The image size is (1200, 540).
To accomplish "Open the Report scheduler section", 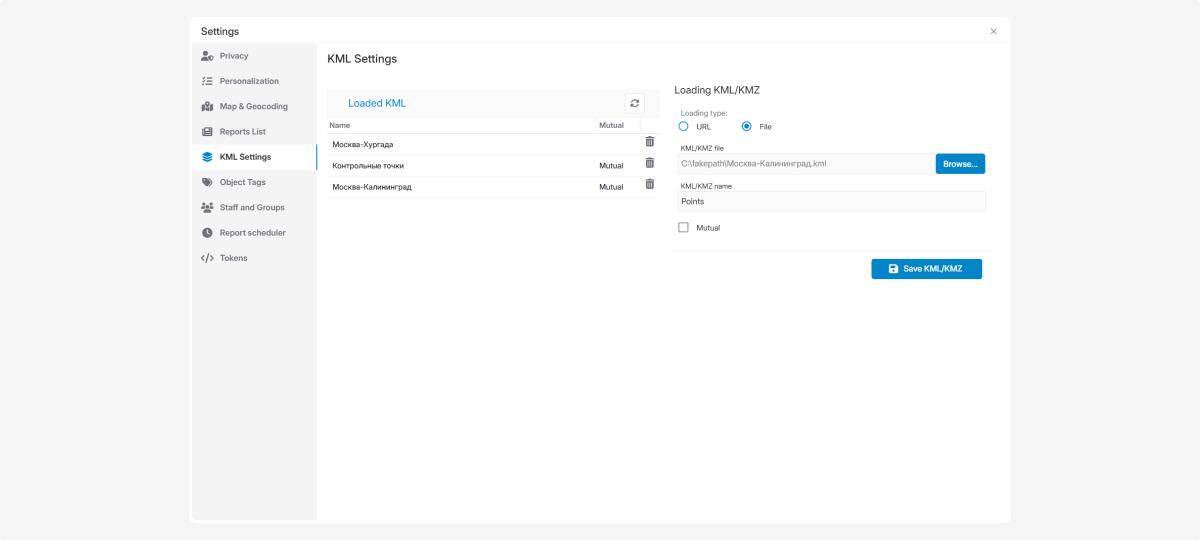I will click(x=252, y=233).
